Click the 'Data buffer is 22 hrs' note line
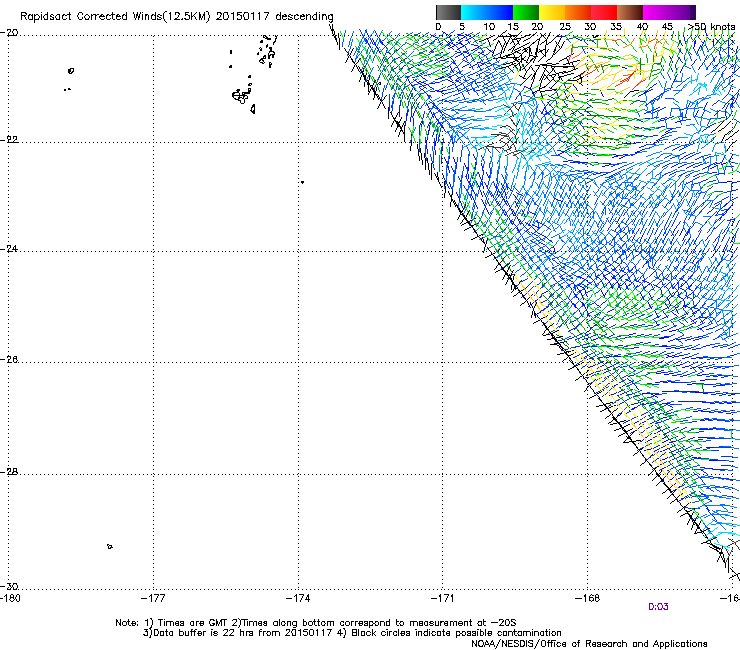740x650 pixels. tap(352, 633)
